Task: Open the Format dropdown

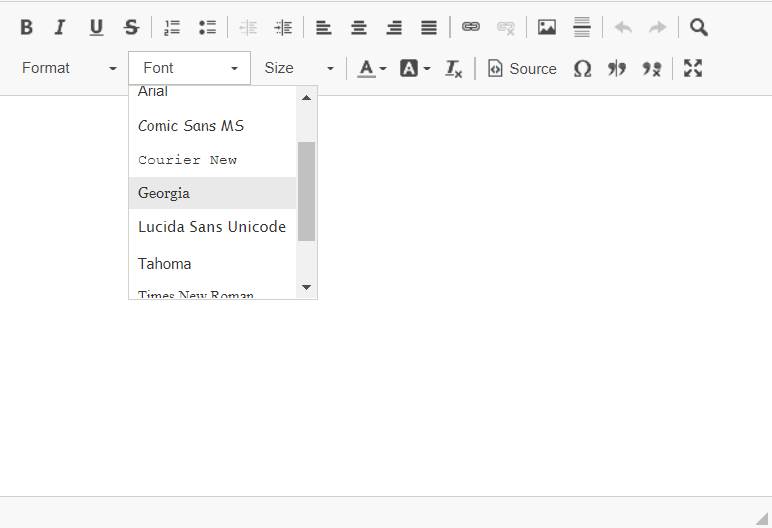Action: point(69,68)
